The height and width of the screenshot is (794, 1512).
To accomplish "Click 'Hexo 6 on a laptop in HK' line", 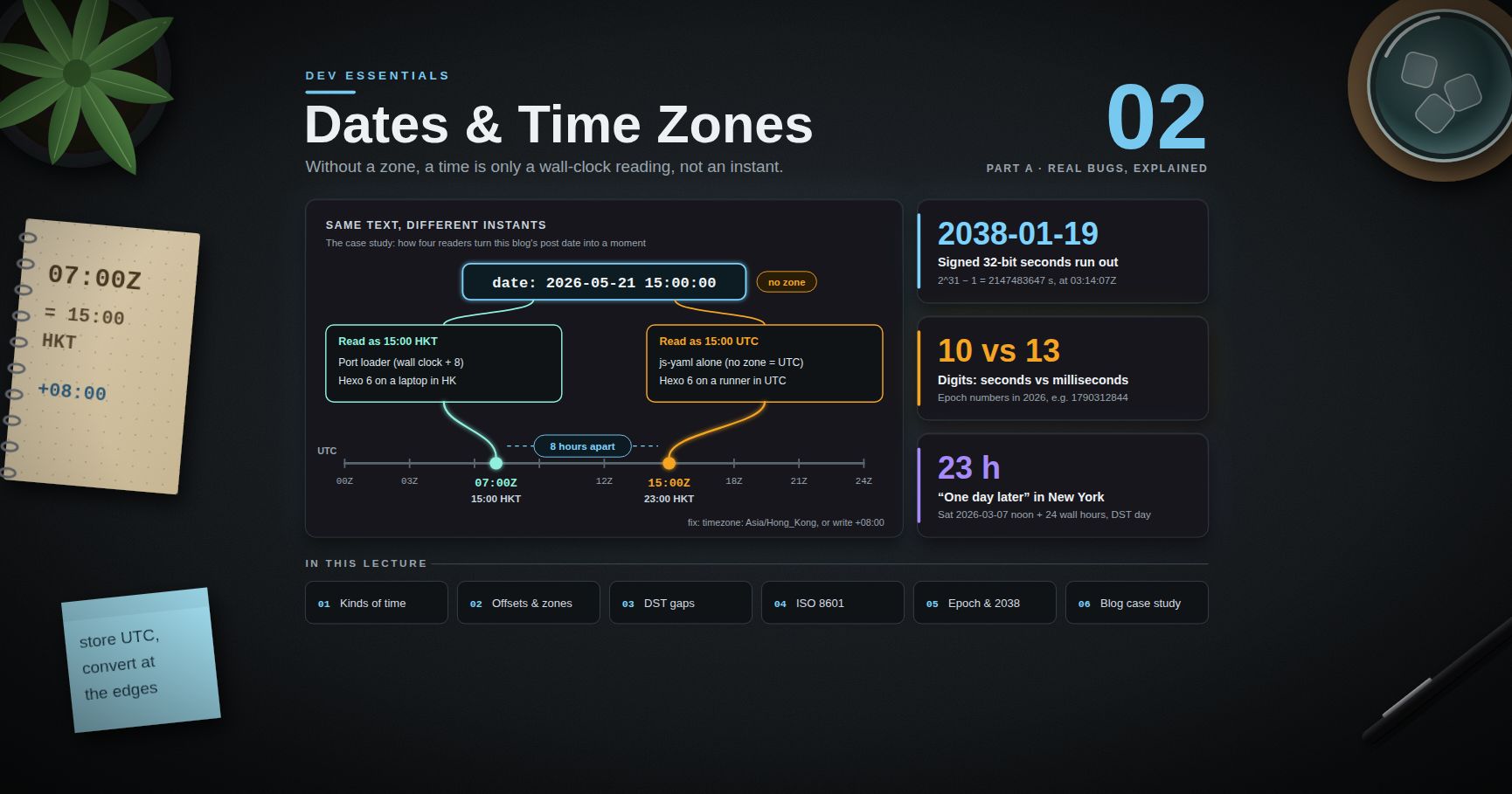I will [398, 381].
